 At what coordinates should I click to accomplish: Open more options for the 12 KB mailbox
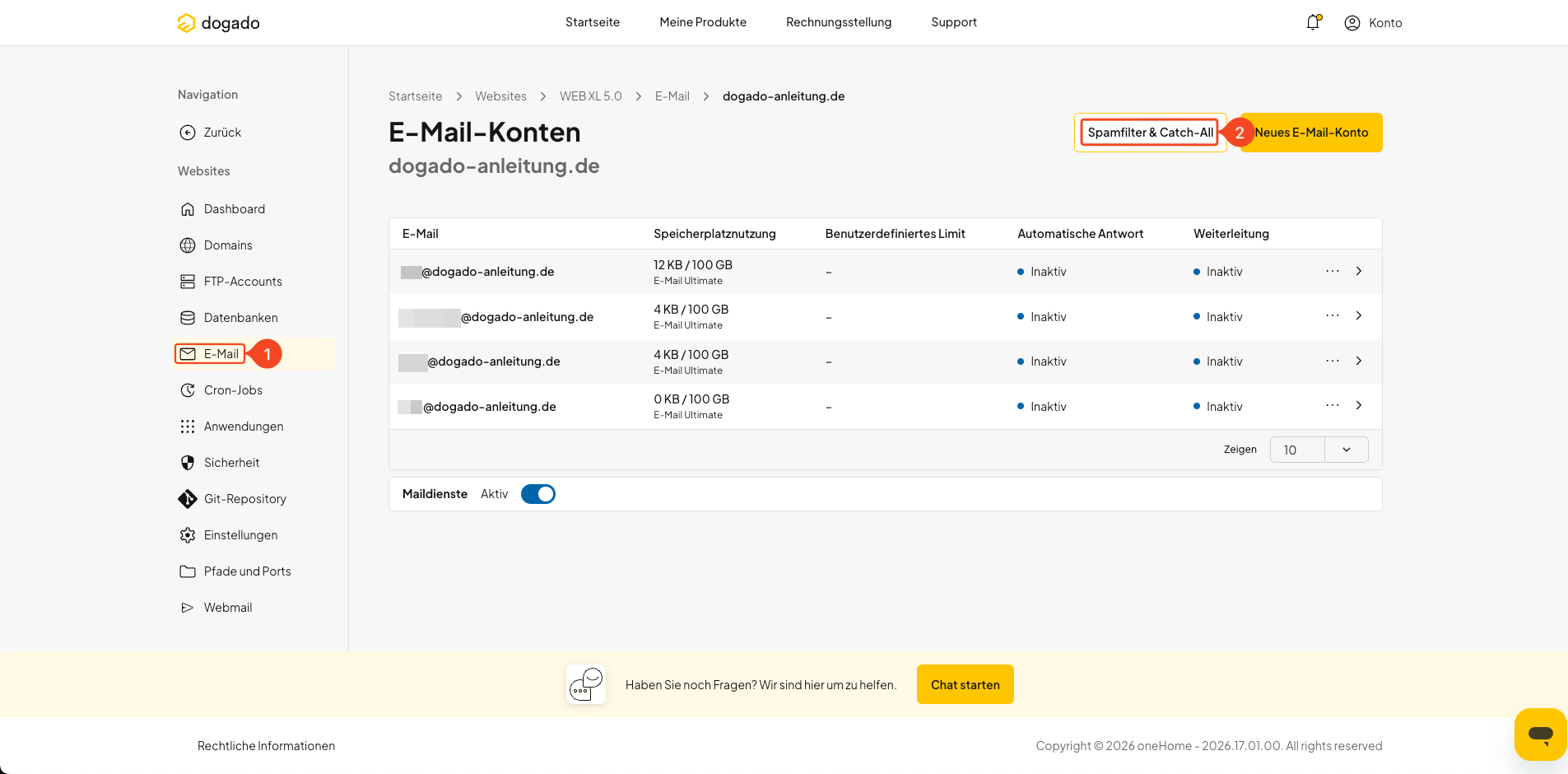(1333, 271)
